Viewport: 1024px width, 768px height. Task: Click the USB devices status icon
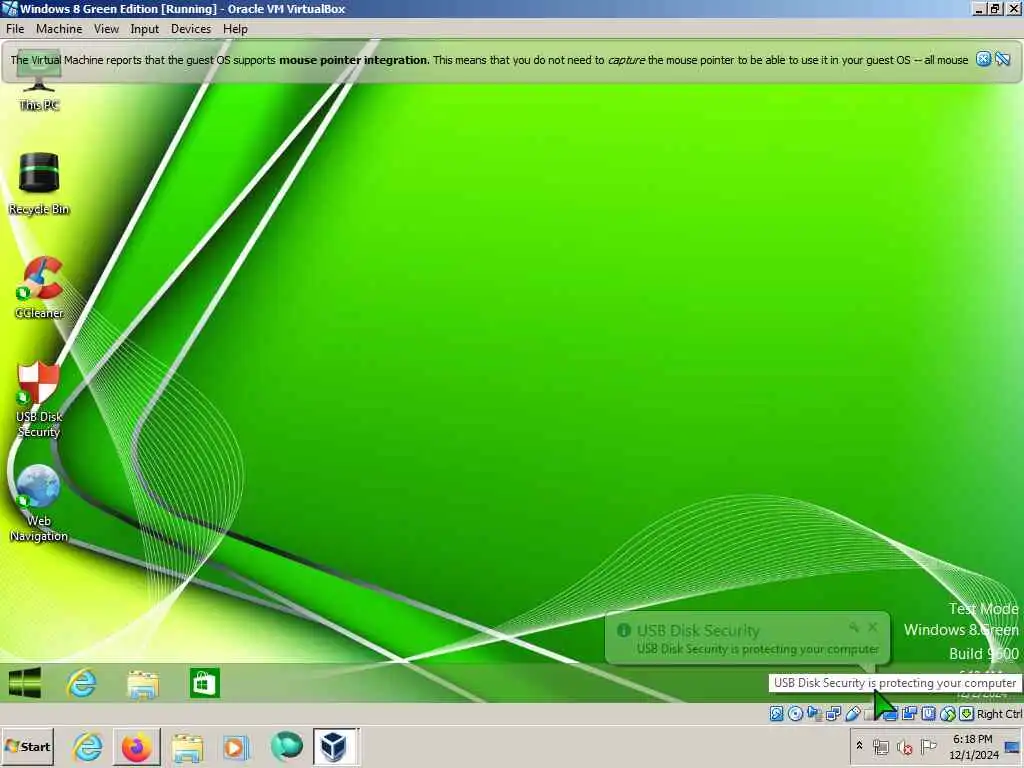pyautogui.click(x=853, y=714)
